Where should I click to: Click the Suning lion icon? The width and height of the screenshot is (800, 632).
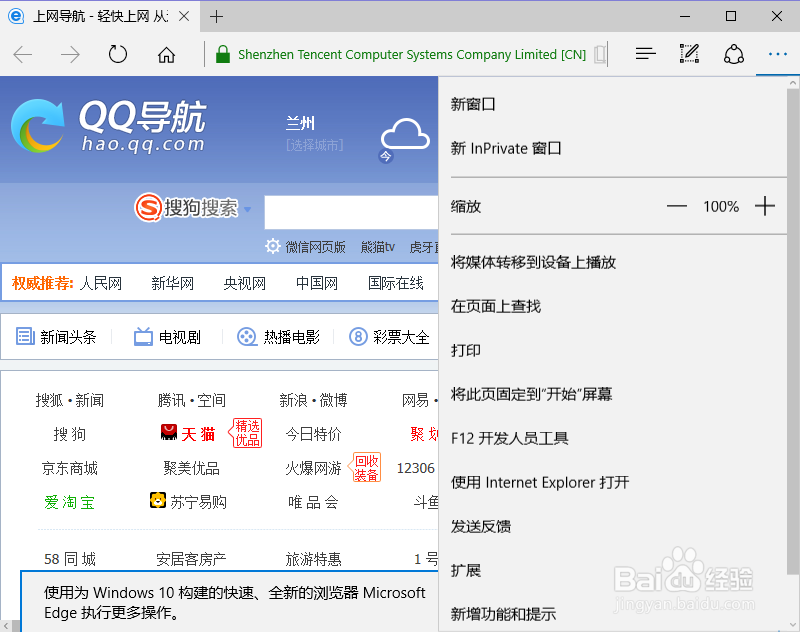[x=158, y=500]
